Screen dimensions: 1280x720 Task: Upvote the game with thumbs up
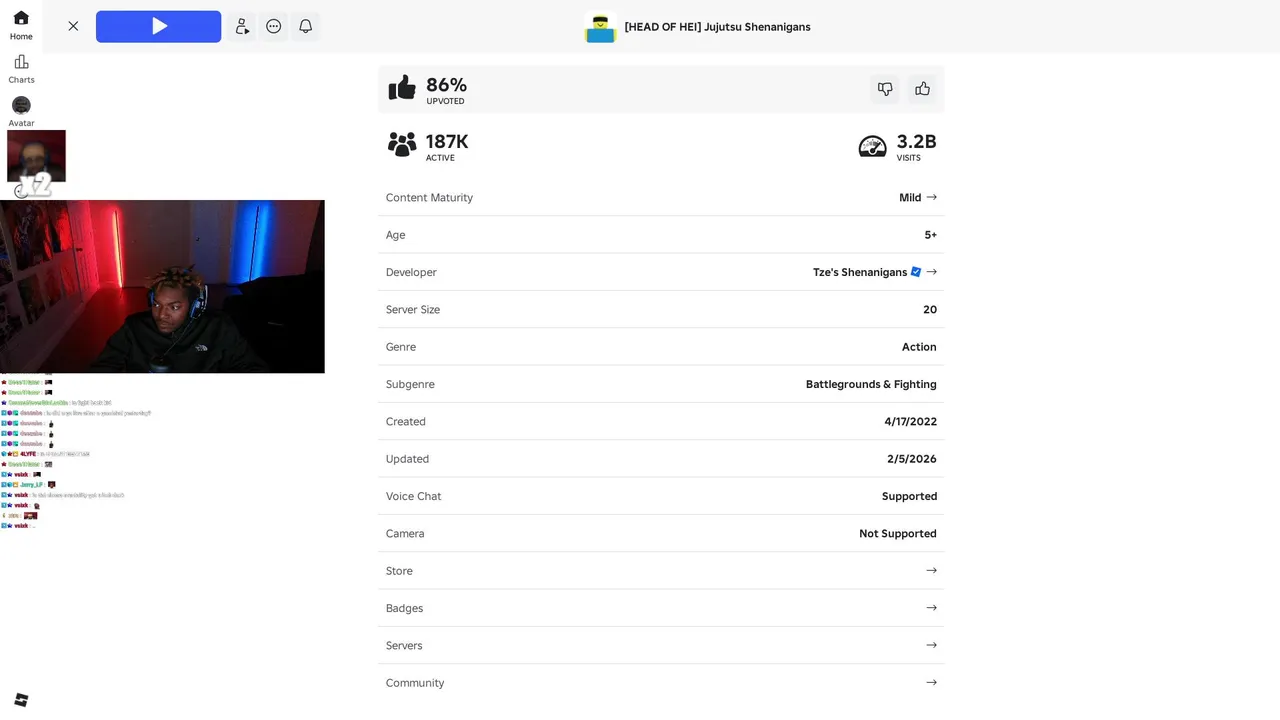922,89
